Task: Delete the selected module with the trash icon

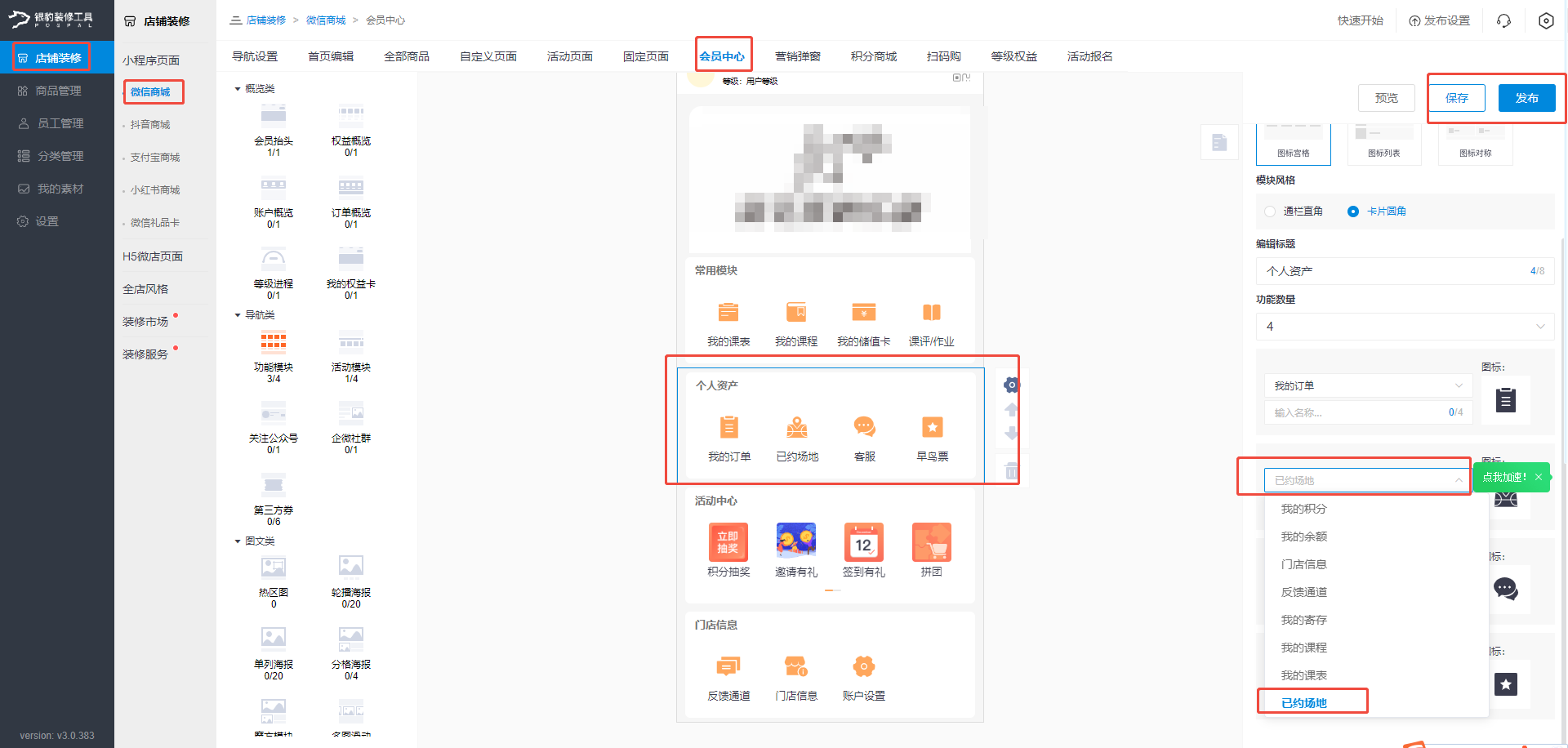Action: coord(1011,471)
